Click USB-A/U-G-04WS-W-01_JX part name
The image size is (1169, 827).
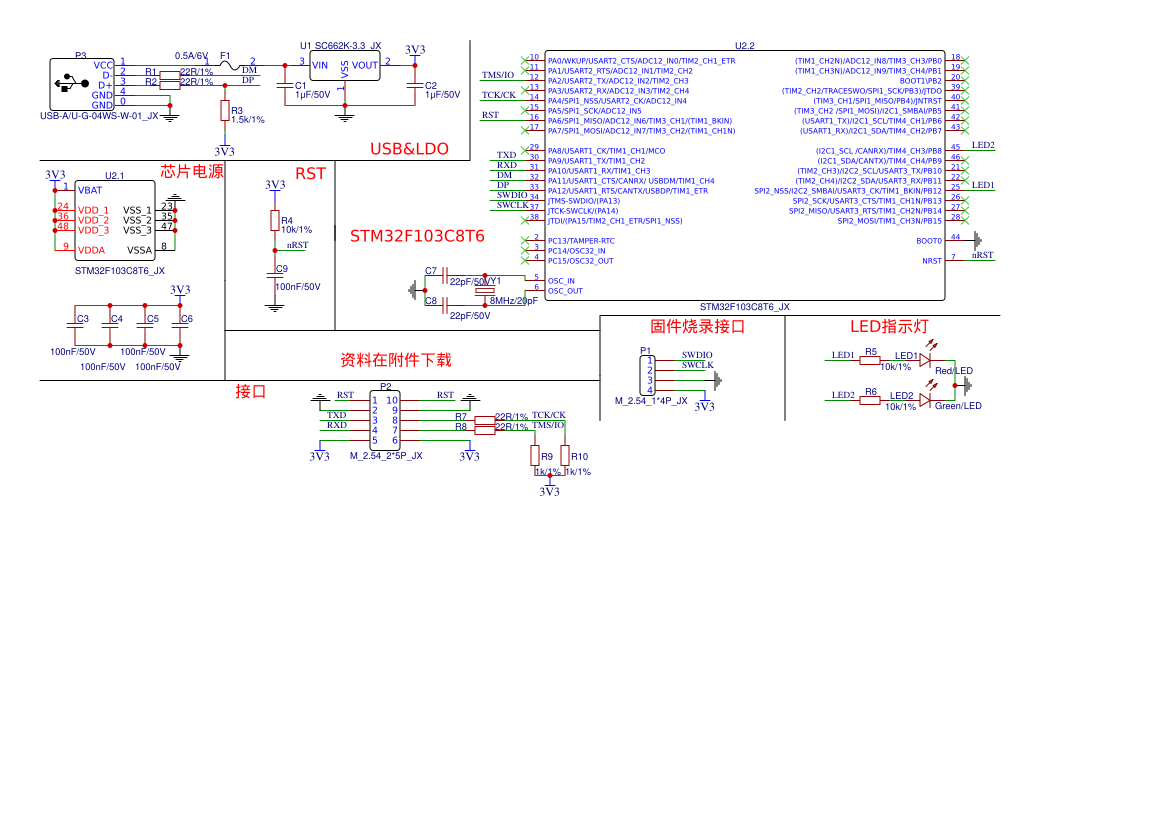point(99,116)
